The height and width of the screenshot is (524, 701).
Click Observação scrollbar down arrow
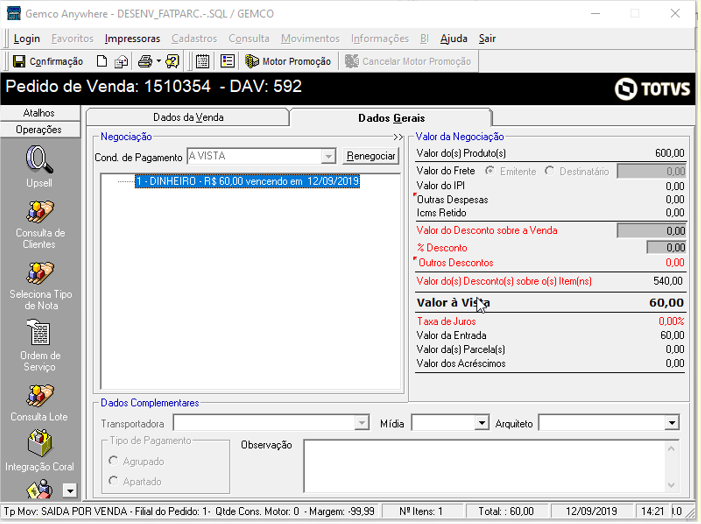(671, 485)
